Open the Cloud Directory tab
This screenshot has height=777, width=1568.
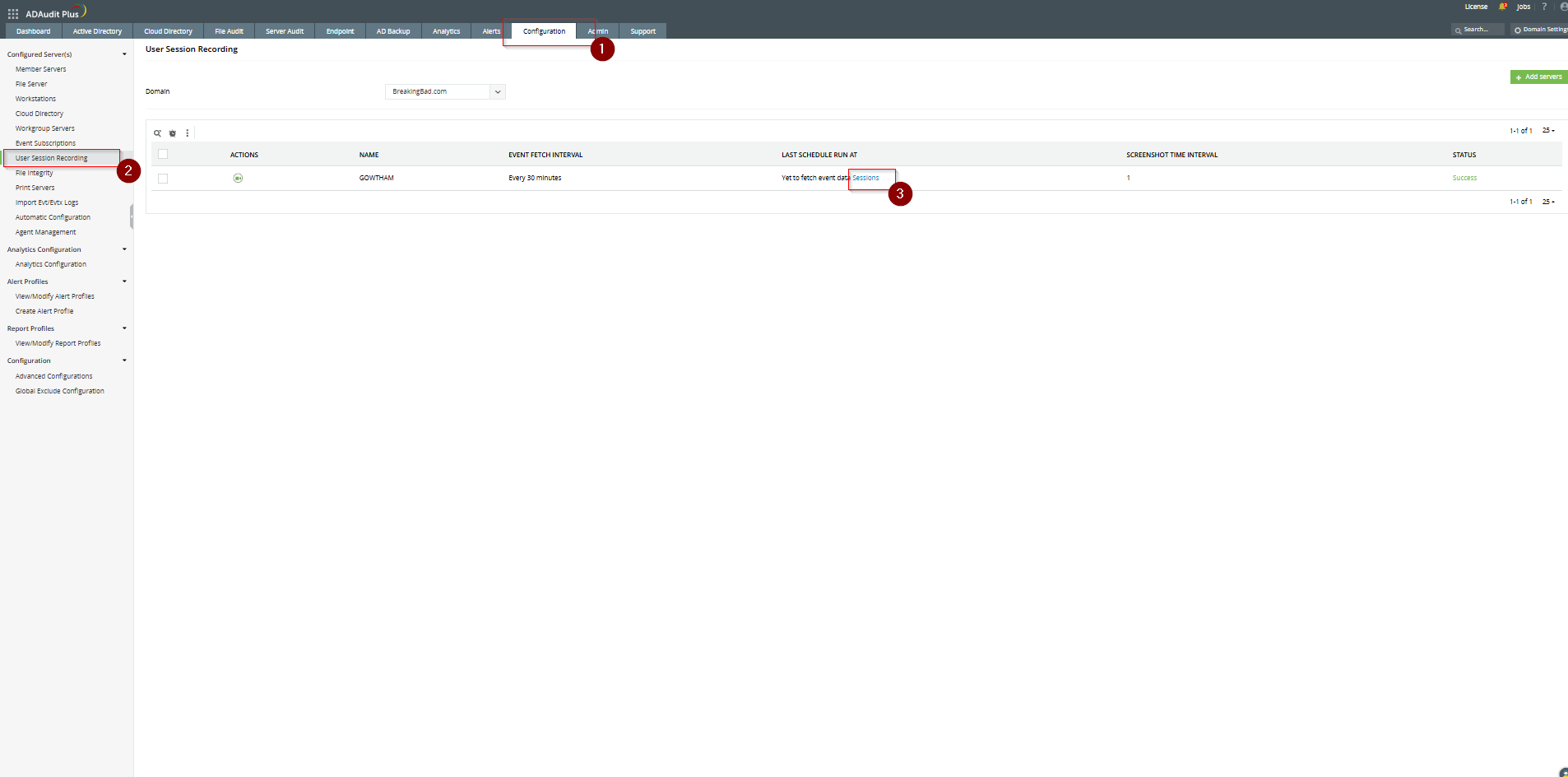coord(168,31)
